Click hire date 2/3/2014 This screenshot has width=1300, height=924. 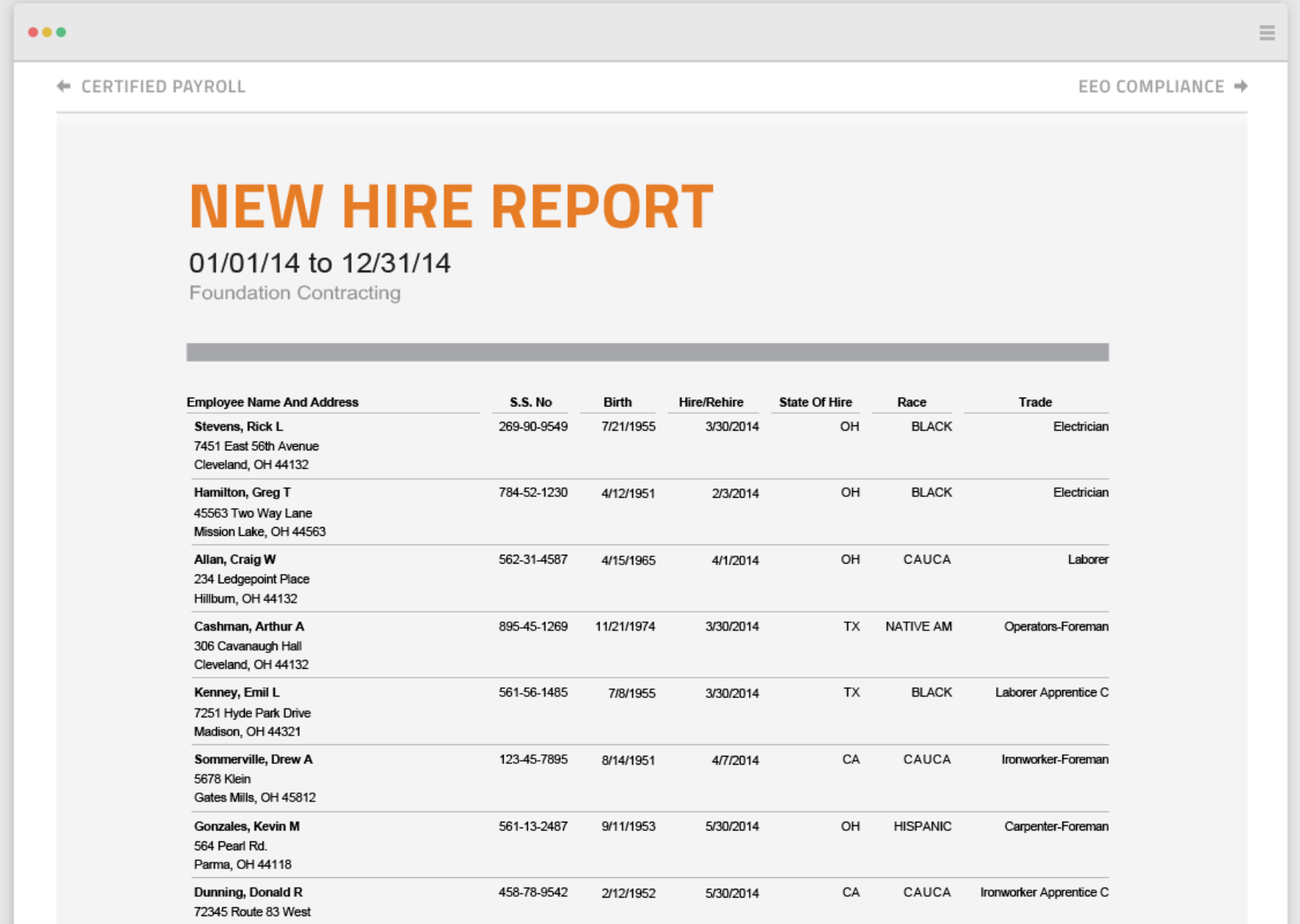point(735,493)
